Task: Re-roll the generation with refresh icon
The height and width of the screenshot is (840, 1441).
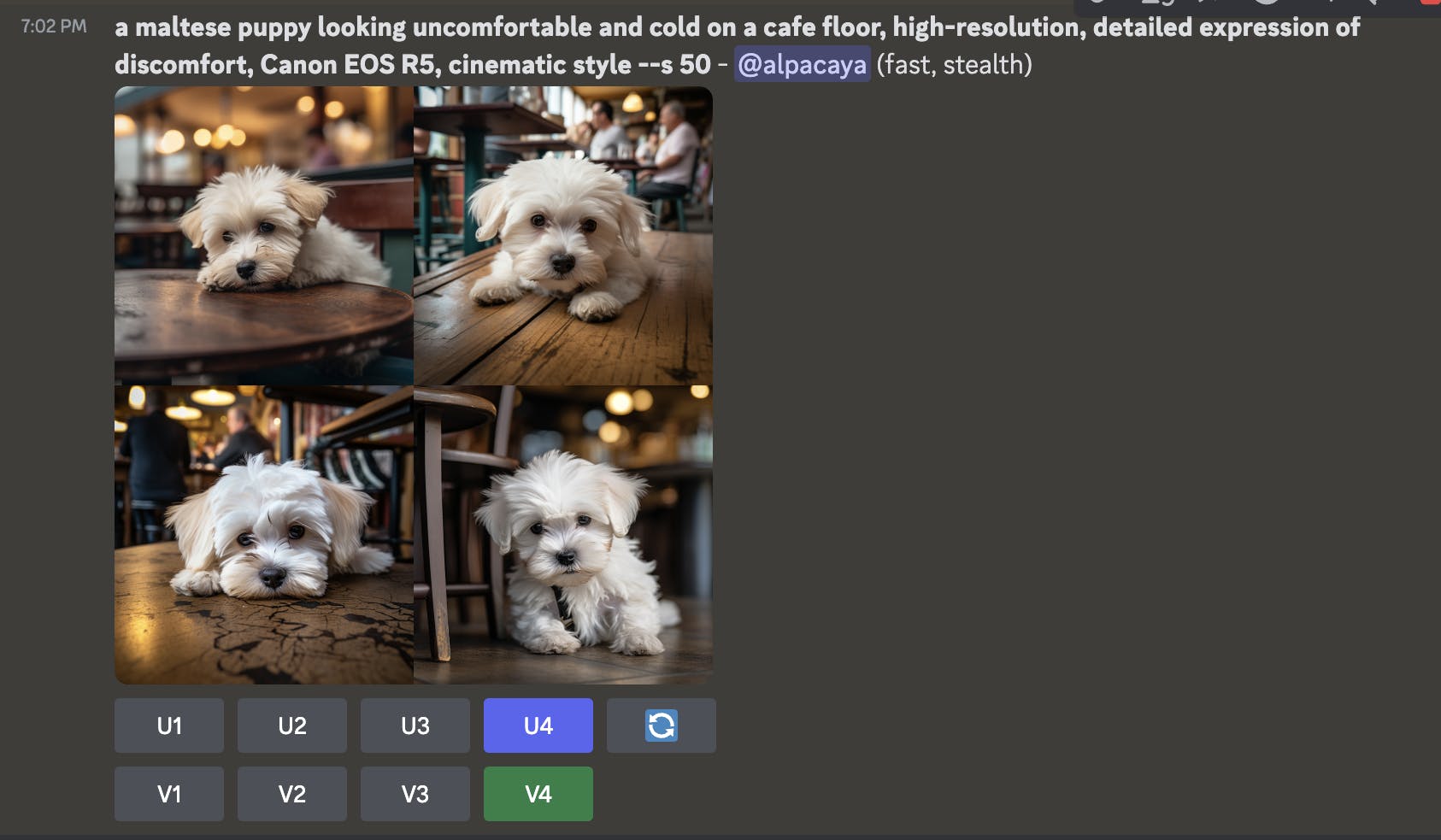Action: (662, 725)
